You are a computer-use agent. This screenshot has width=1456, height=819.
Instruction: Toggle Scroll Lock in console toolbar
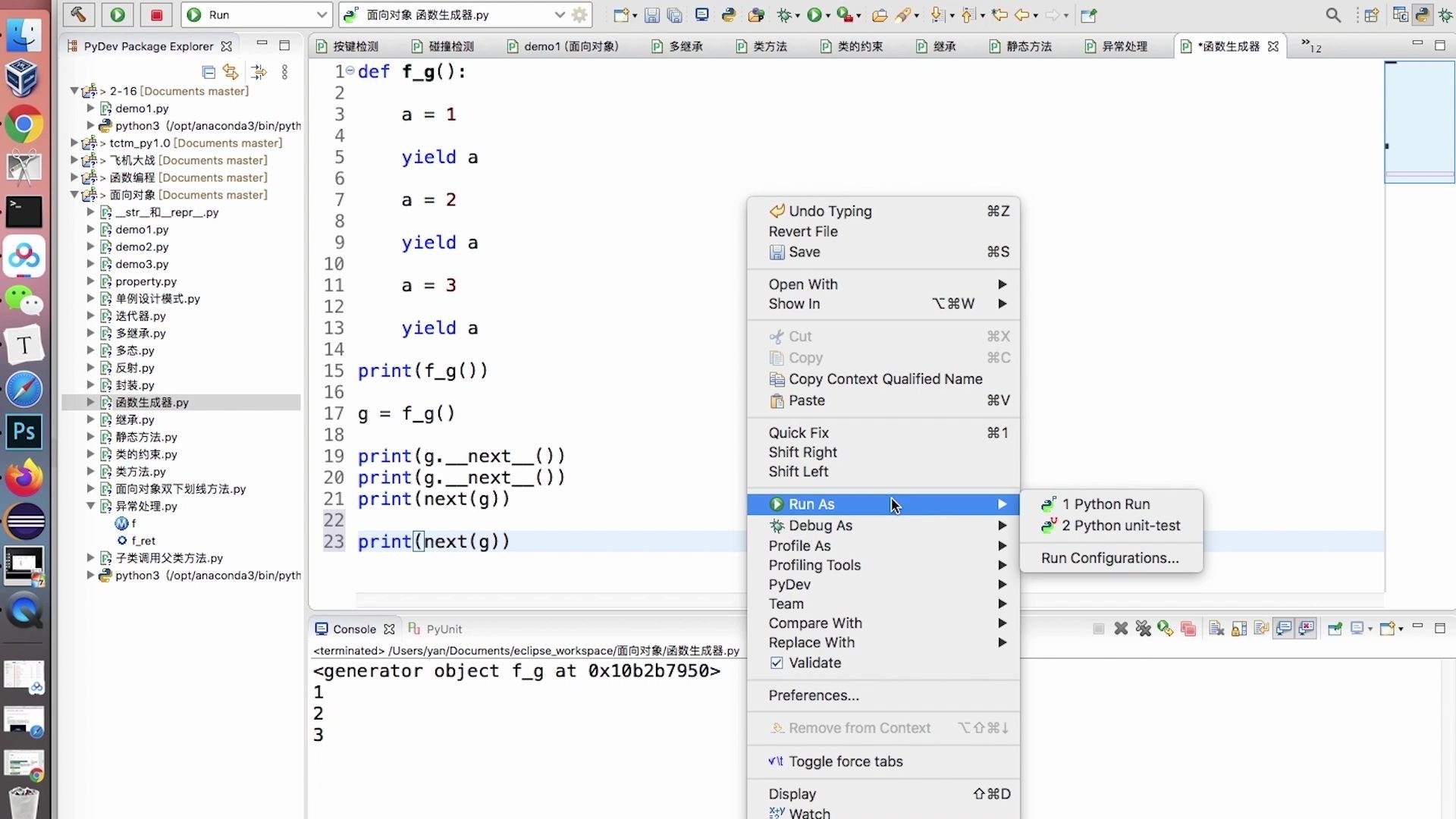click(1239, 629)
